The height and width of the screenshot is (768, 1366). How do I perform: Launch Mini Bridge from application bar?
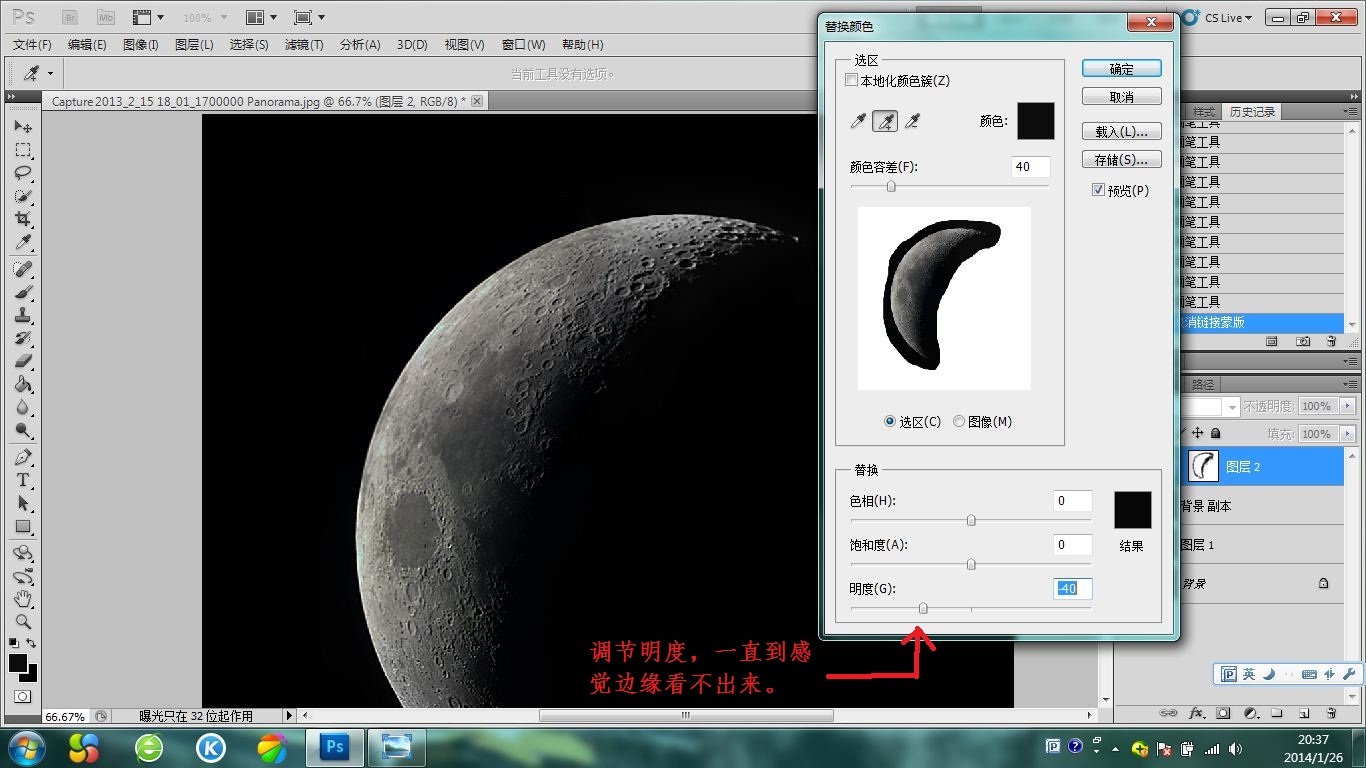click(105, 17)
